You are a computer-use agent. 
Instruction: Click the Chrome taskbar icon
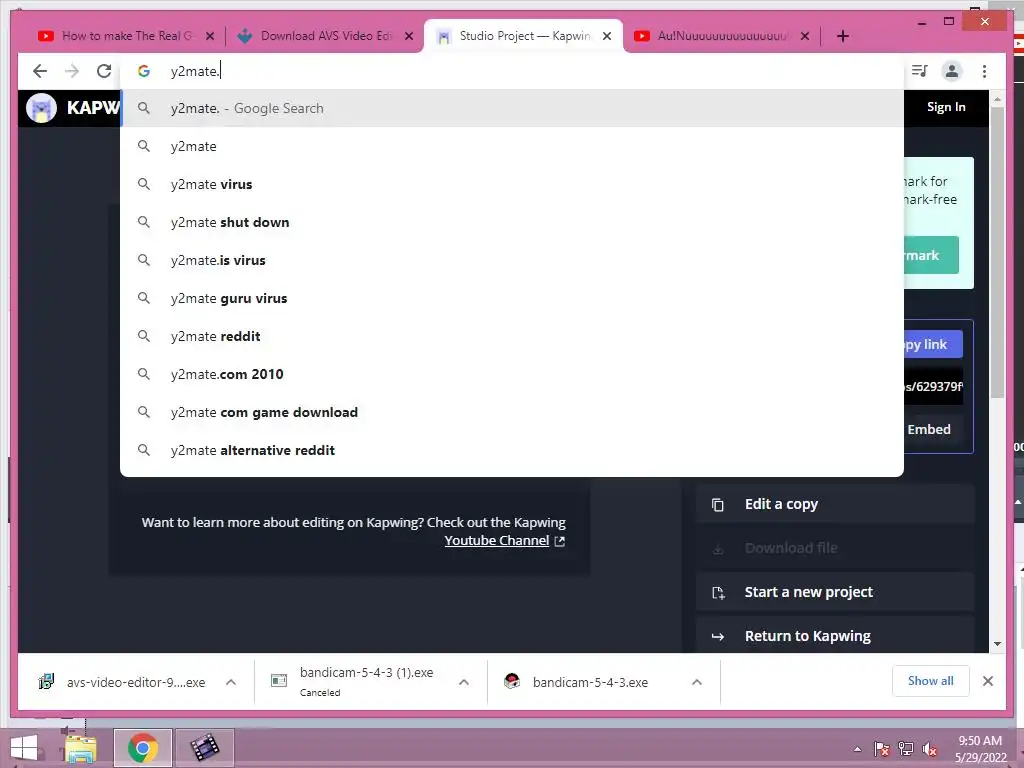143,748
